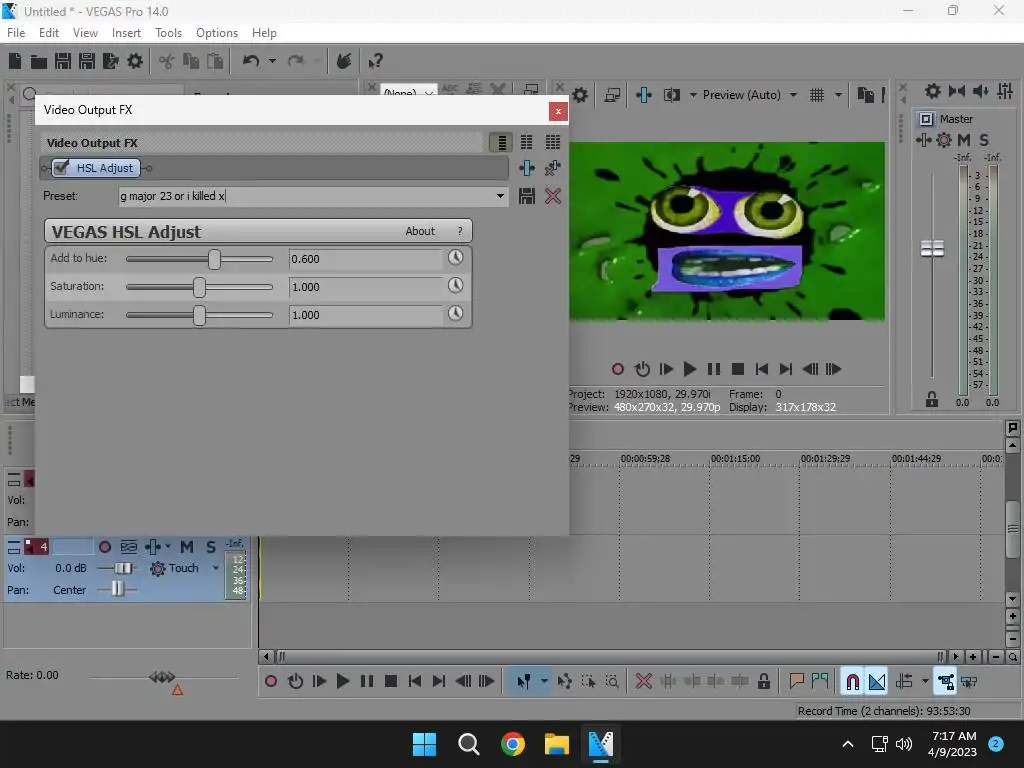This screenshot has width=1024, height=768.
Task: Cut selection with scissors icon
Action: pyautogui.click(x=167, y=61)
